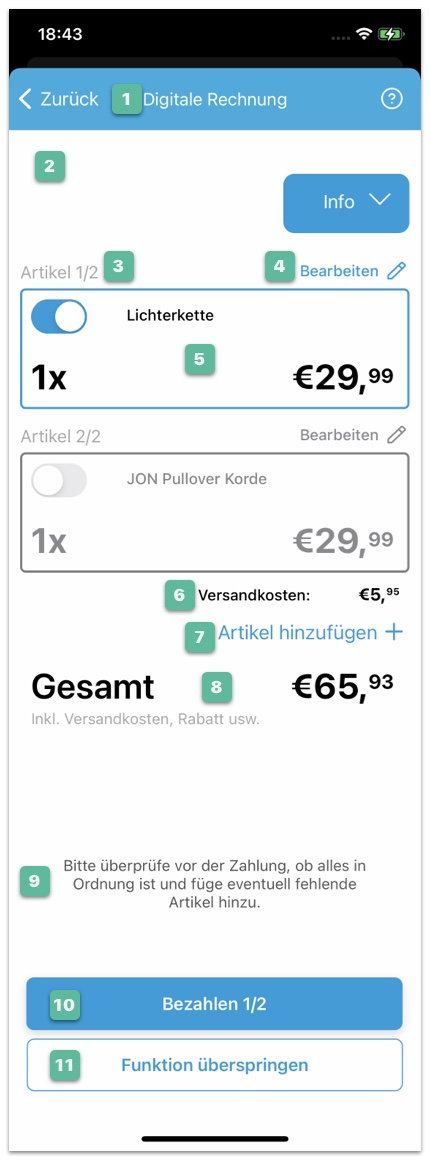Click pencil icon for Artikel 1/2
Viewport: 430px width, 1160px height.
pos(397,272)
